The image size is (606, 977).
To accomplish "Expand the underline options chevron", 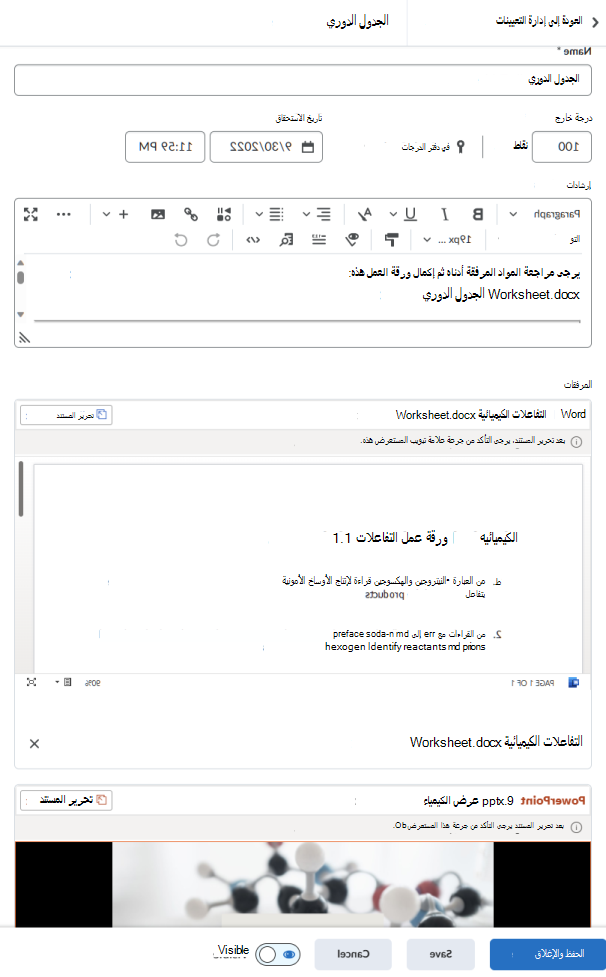I will [393, 214].
